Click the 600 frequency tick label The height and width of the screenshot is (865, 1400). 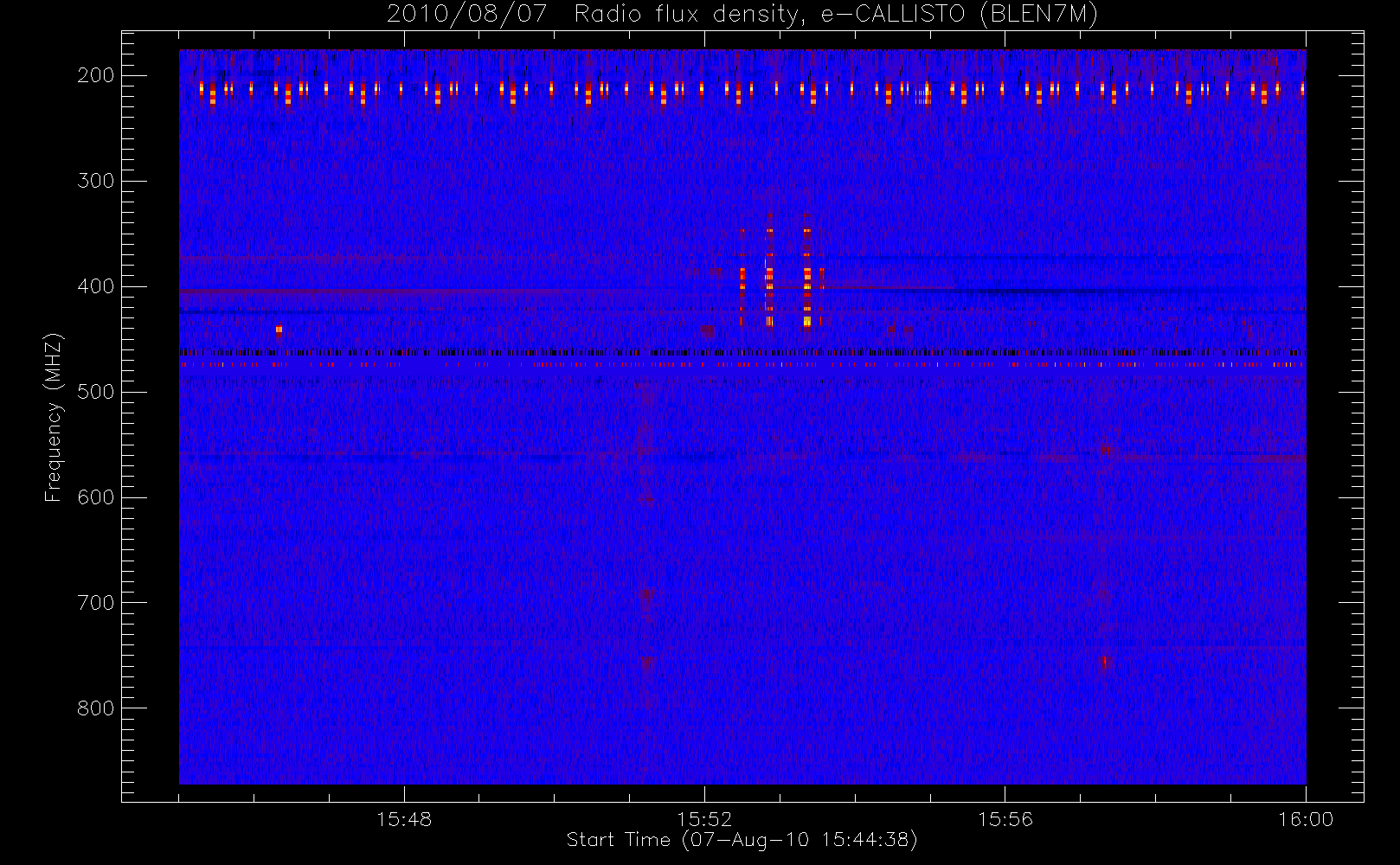[96, 497]
